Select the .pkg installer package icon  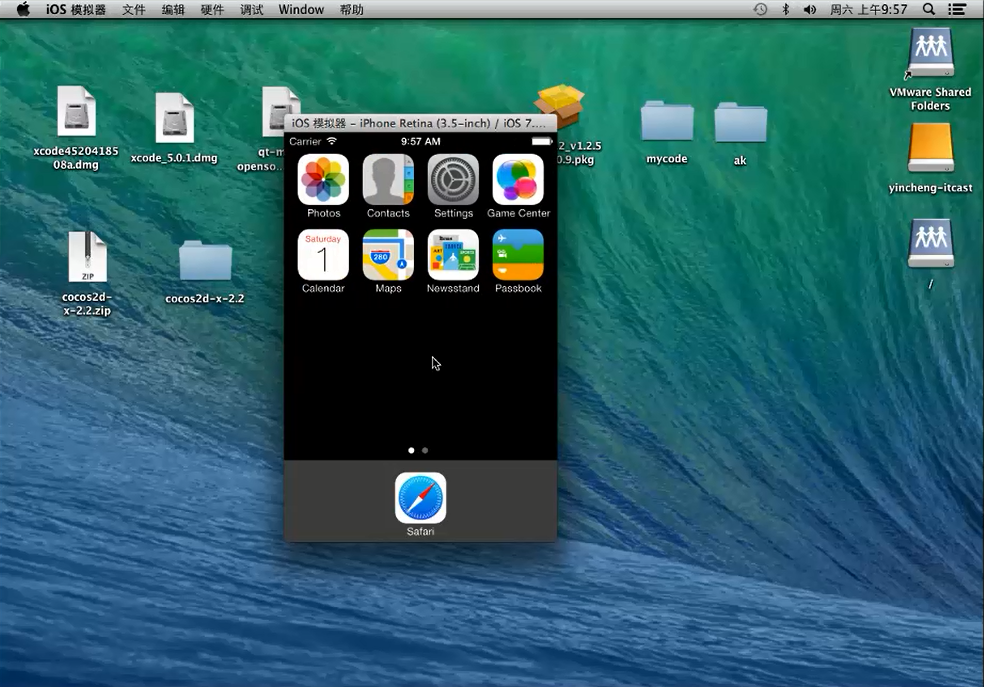pos(560,104)
